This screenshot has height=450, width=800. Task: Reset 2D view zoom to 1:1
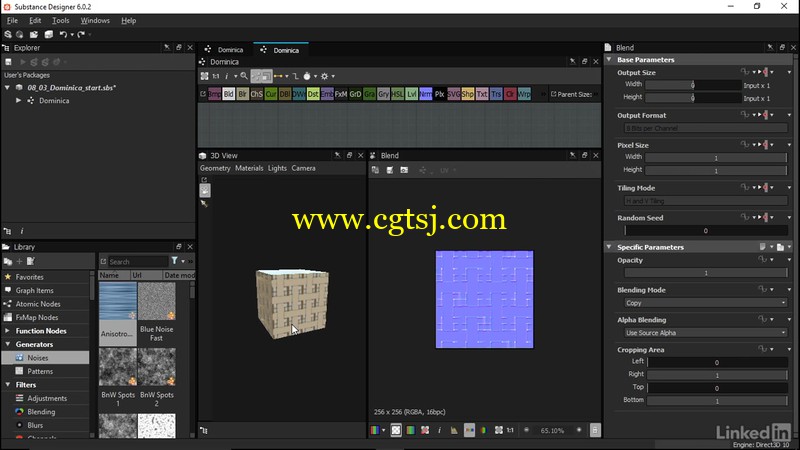[510, 430]
